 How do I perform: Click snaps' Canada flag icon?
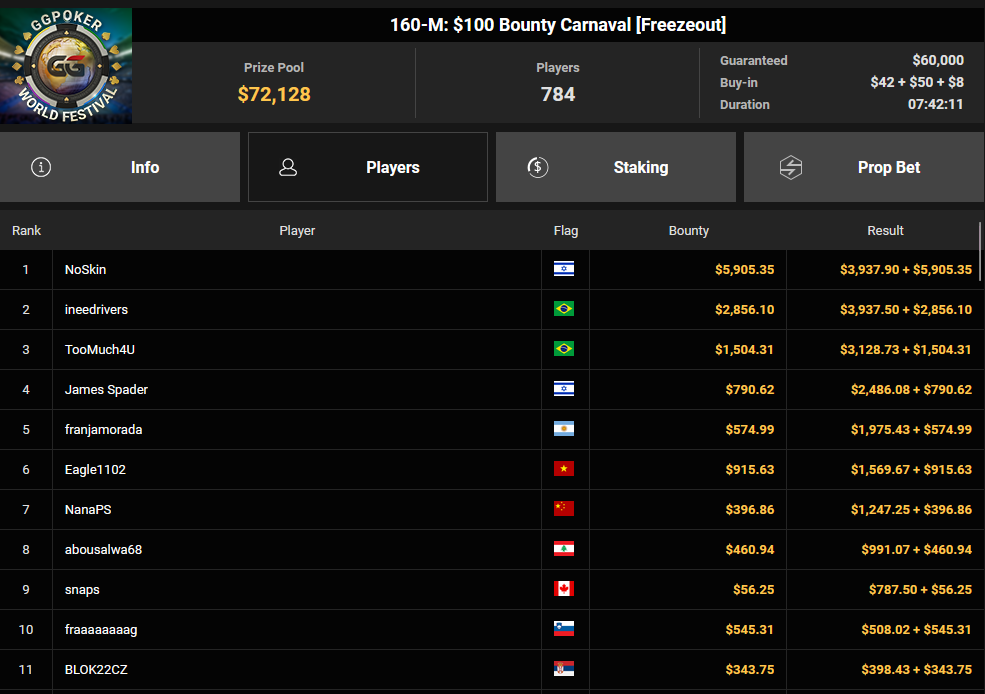563,589
